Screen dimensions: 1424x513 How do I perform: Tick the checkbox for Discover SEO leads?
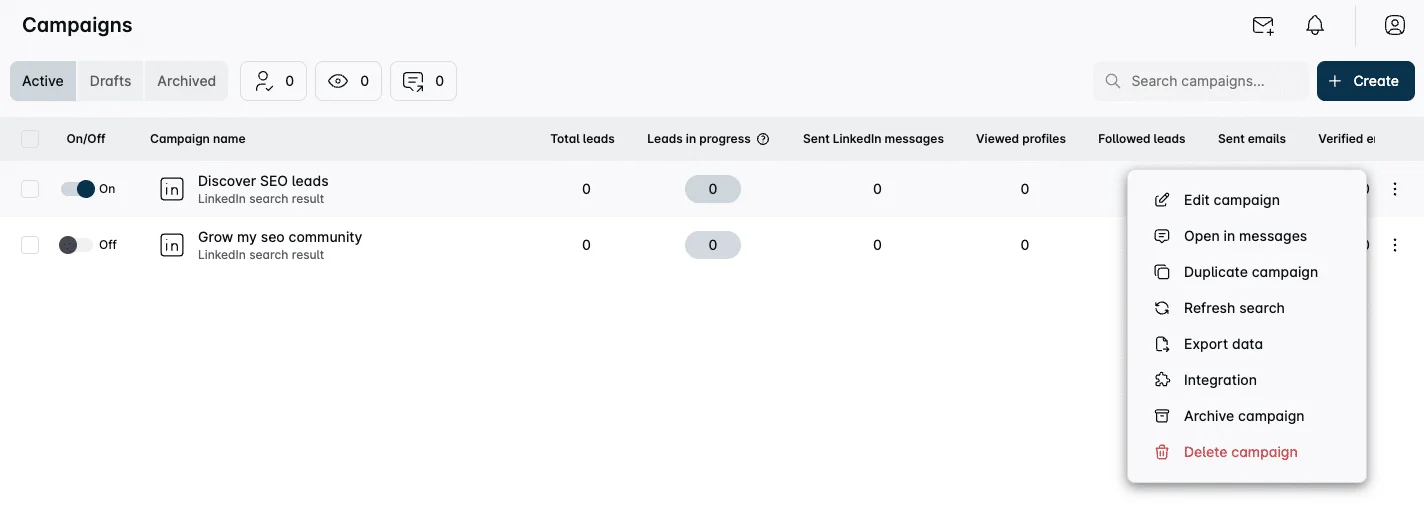pyautogui.click(x=30, y=189)
